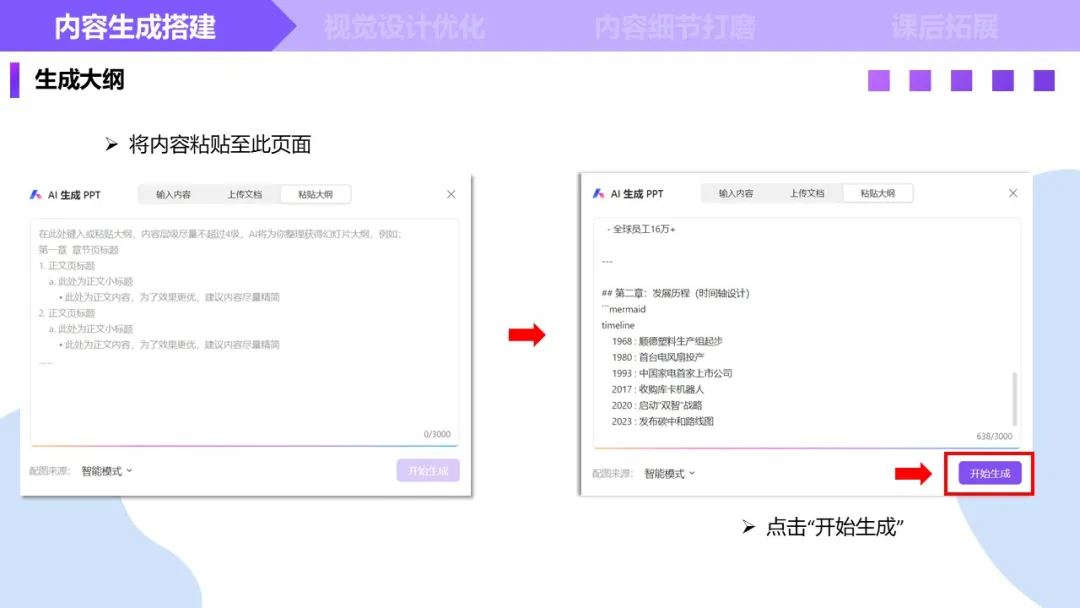Close the right AI 生成 PPT dialog

pos(1013,193)
